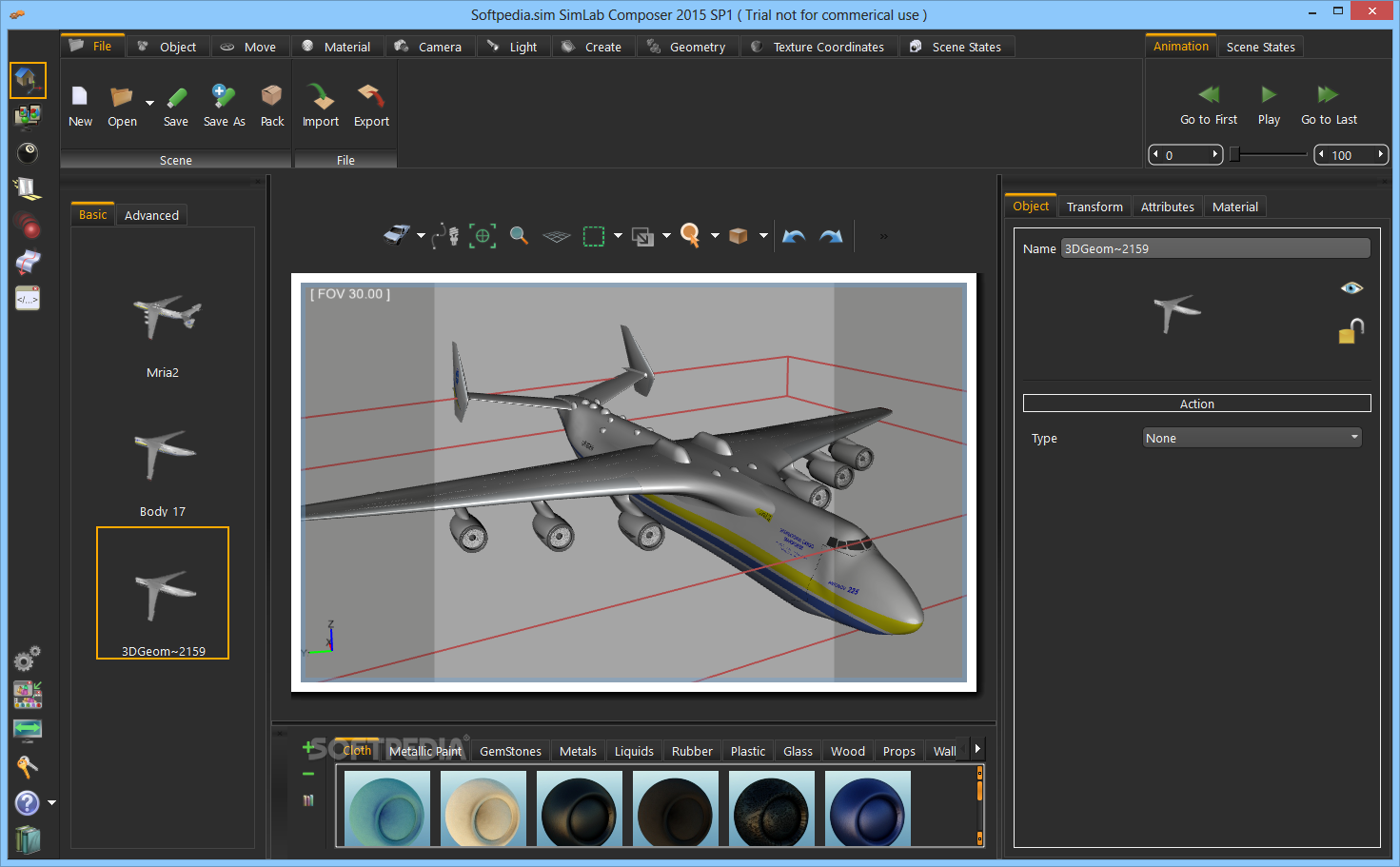Click the magnifier zoom tool in viewport toolbar

519,236
